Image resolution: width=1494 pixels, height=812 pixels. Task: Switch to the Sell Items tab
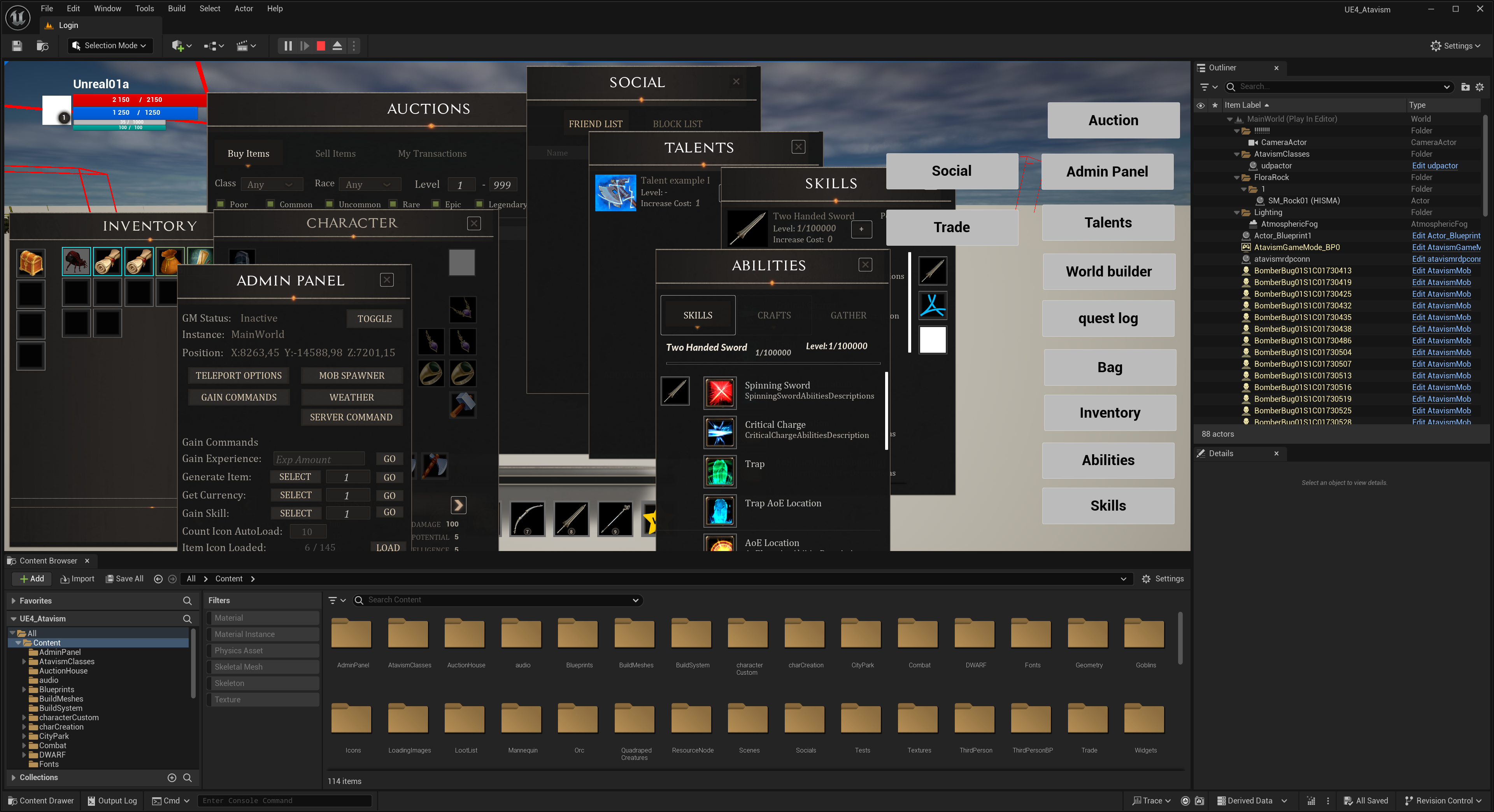tap(335, 154)
